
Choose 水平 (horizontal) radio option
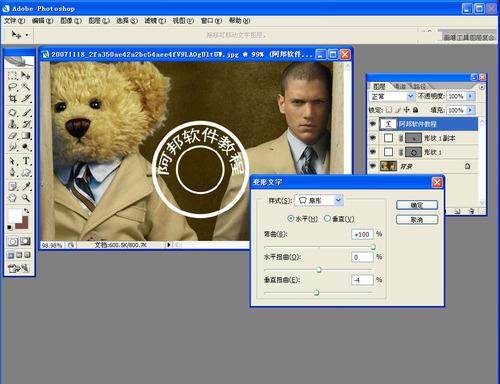point(291,219)
